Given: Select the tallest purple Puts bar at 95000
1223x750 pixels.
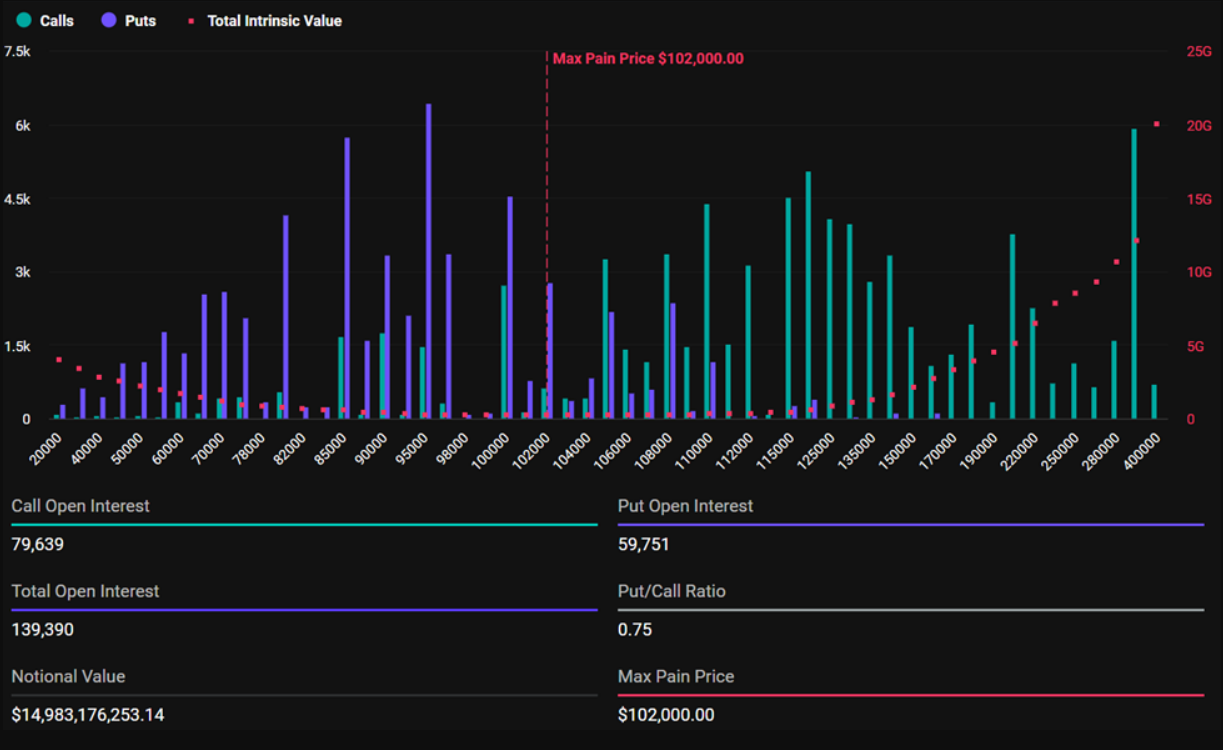Looking at the screenshot, I should point(428,260).
